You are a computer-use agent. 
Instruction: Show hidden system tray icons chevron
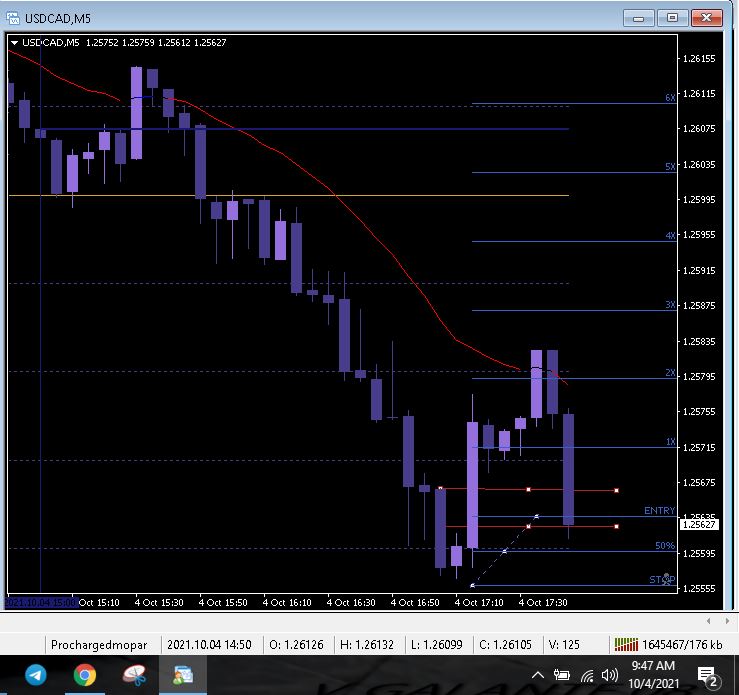coord(538,675)
